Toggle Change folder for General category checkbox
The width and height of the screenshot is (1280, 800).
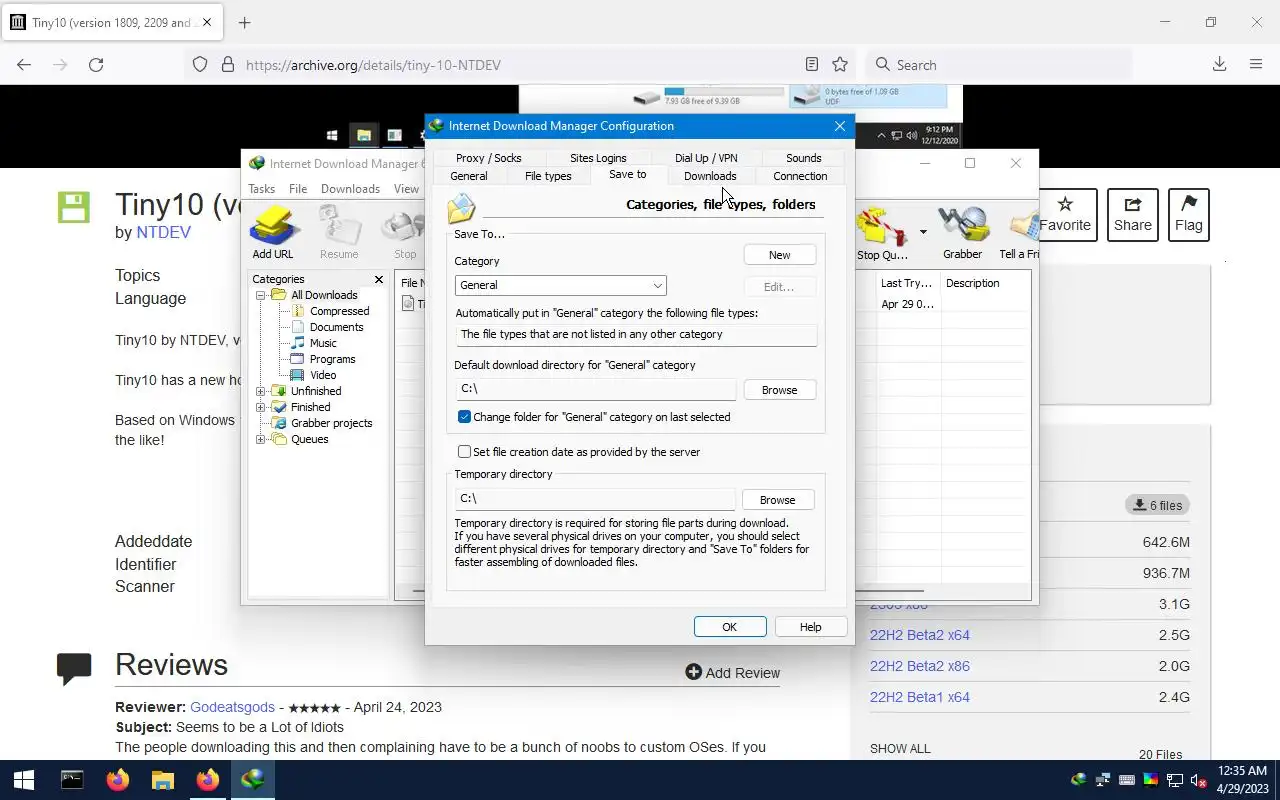(x=464, y=417)
